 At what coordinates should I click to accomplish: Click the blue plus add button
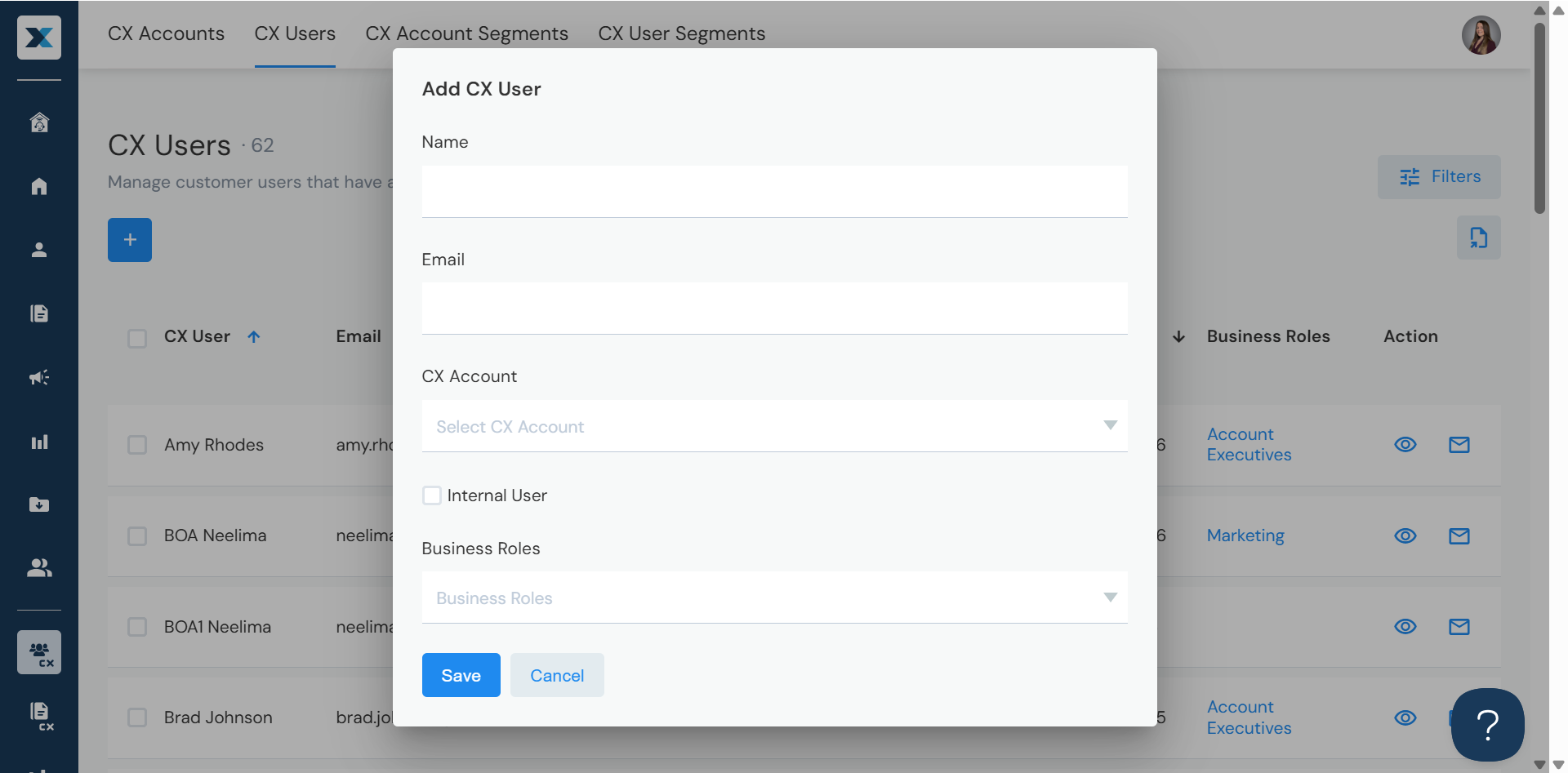pos(130,240)
